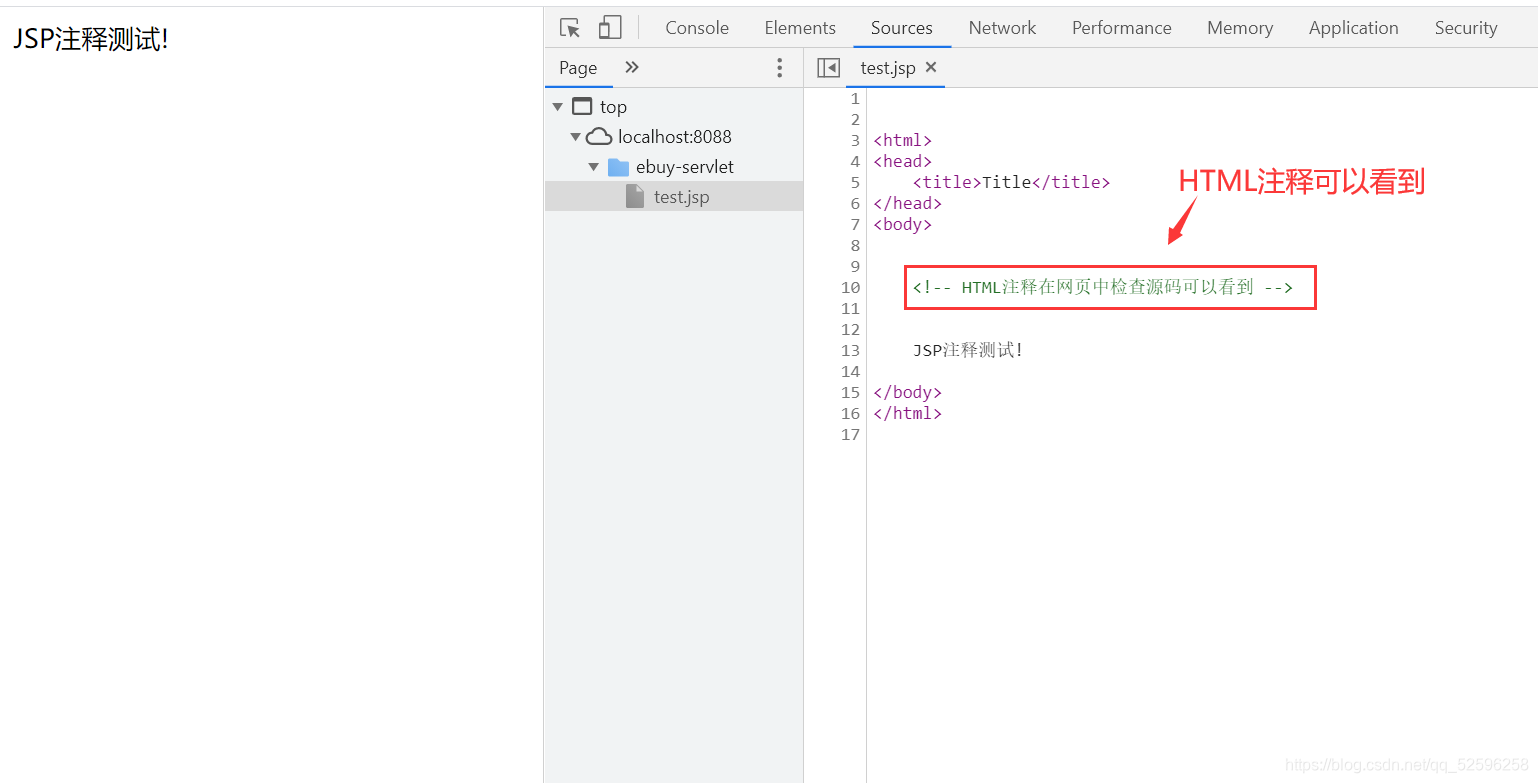Click the test.jsp file icon in tree

(635, 196)
